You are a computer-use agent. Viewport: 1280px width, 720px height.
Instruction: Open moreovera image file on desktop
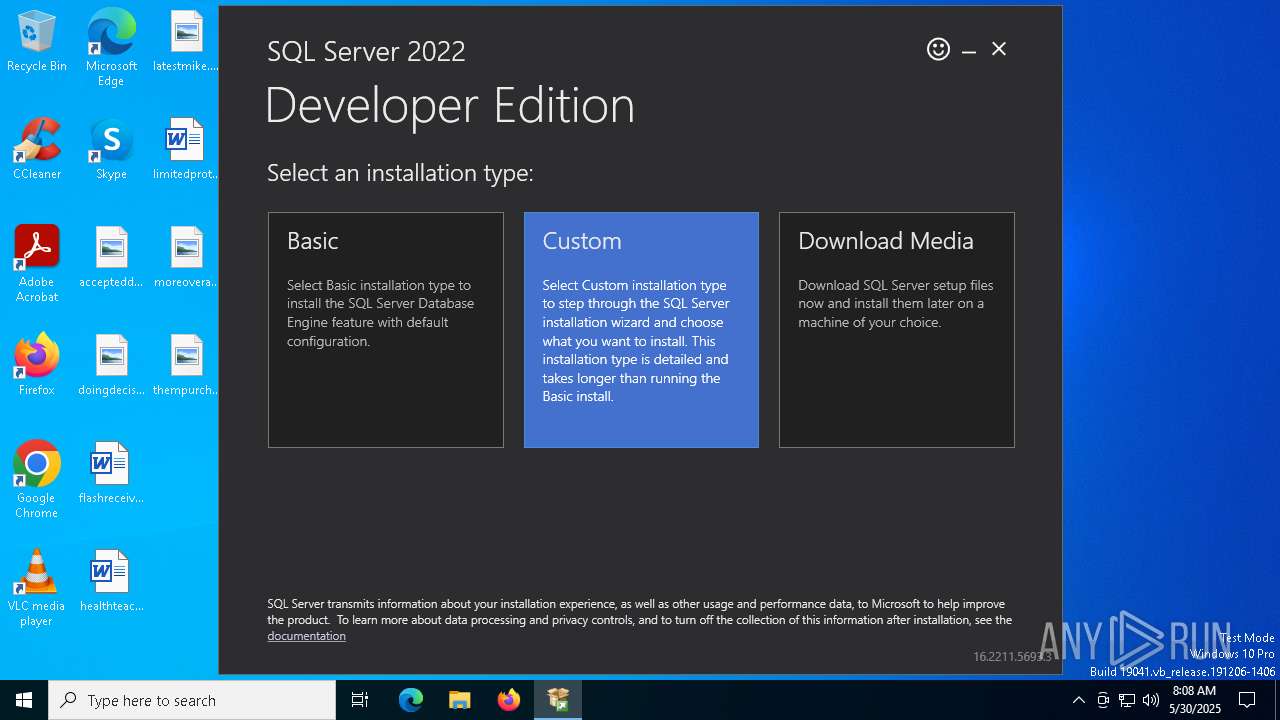(x=186, y=258)
